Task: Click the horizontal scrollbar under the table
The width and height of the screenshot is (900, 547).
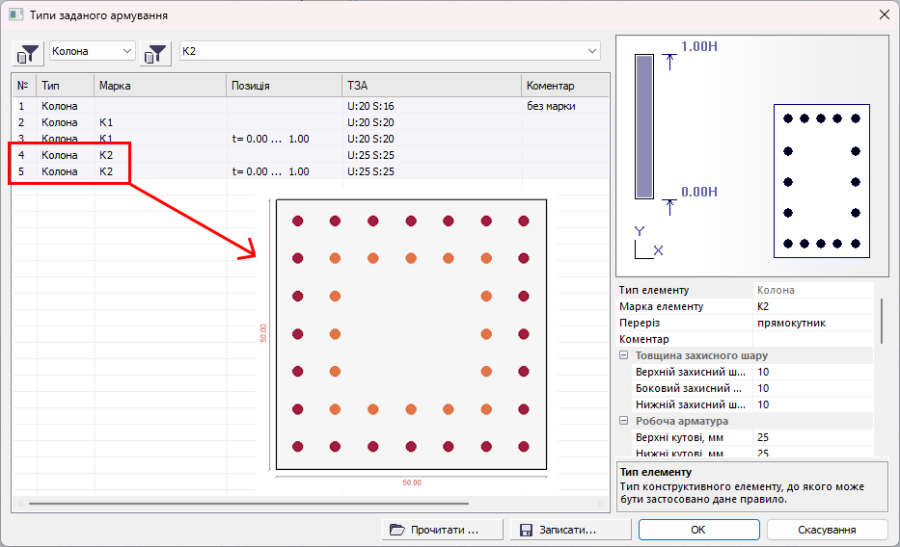Action: point(300,503)
